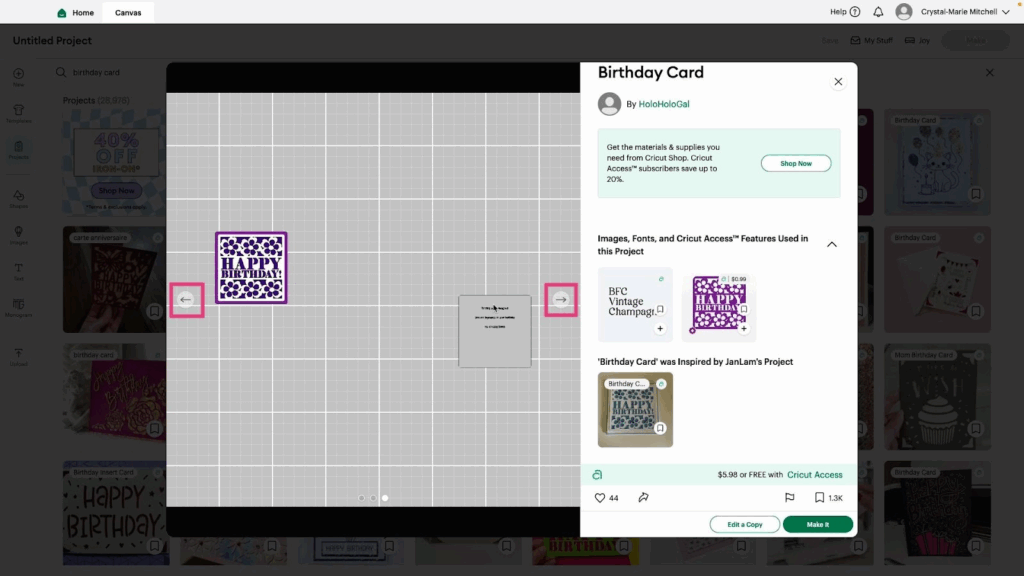Bookmark the purple Happy Birthday image

(744, 309)
